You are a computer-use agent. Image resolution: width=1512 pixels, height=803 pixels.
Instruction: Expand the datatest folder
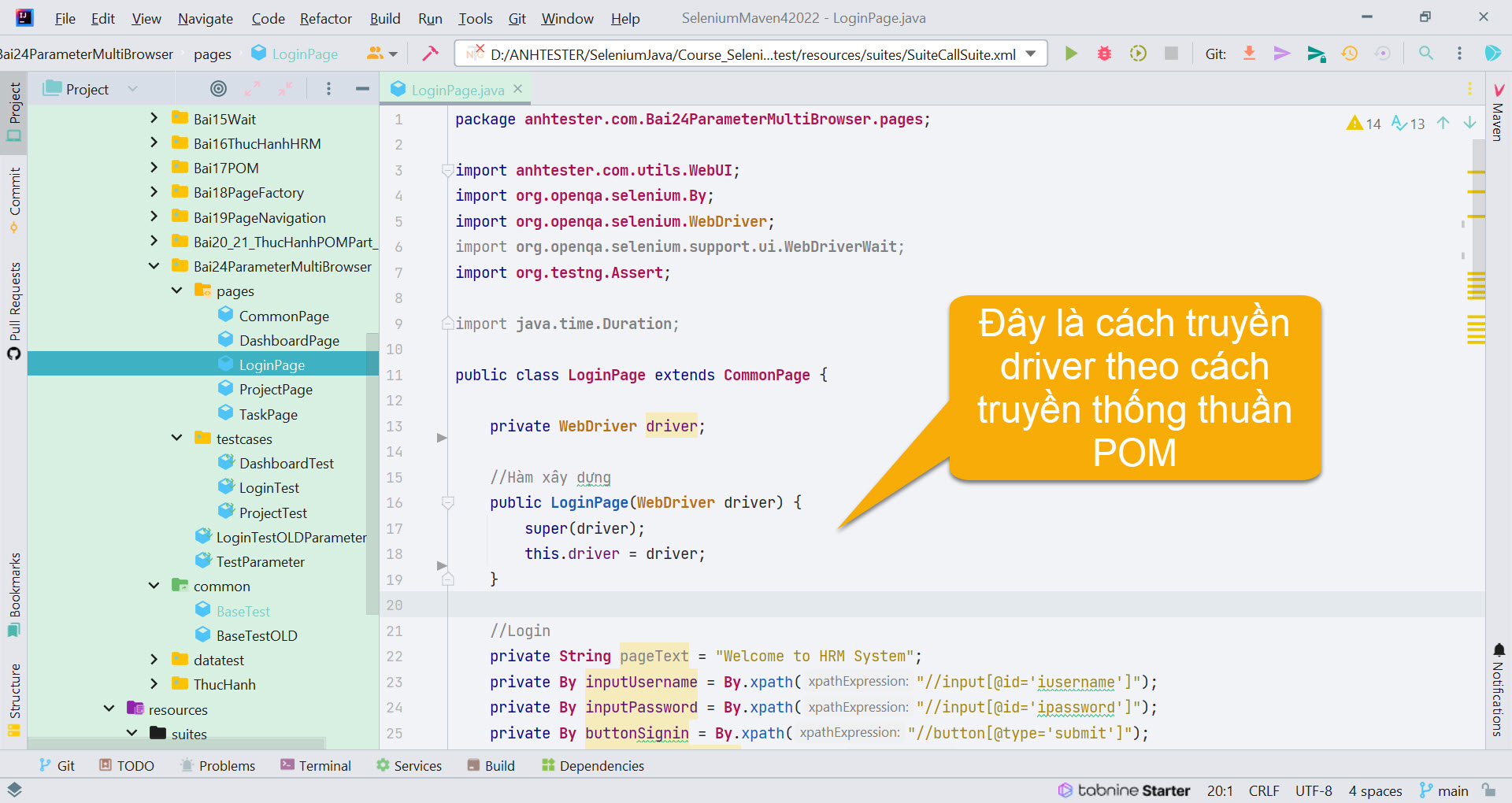click(154, 660)
